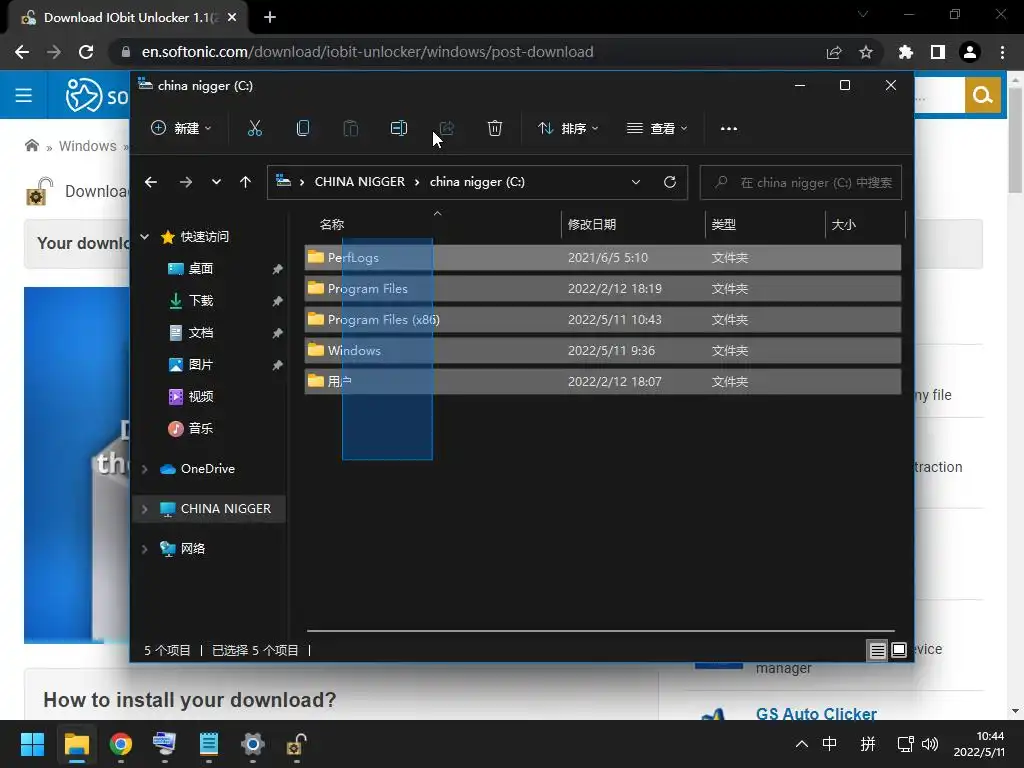Click Chrome's profile avatar icon
The width and height of the screenshot is (1024, 768).
(x=970, y=52)
